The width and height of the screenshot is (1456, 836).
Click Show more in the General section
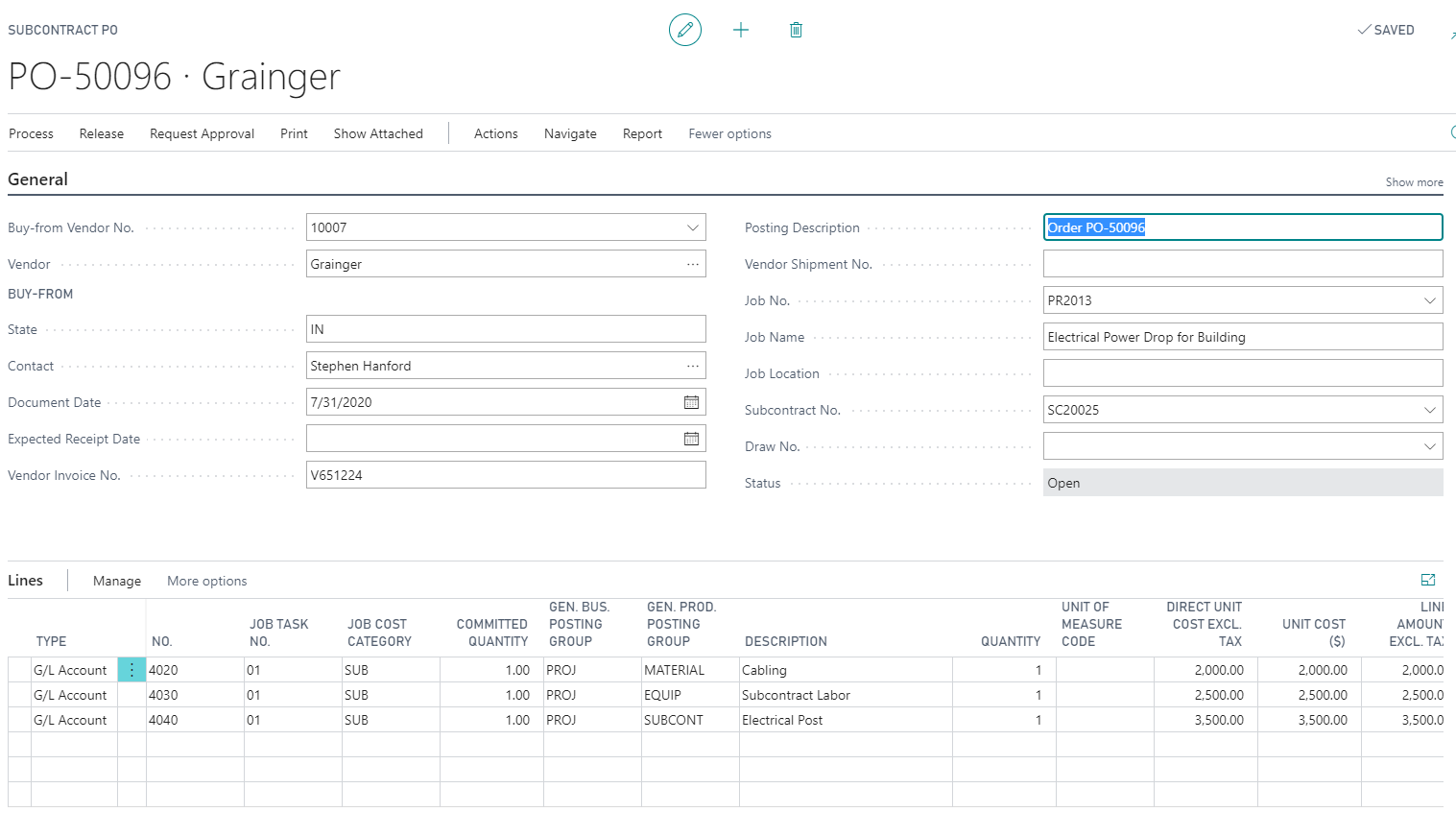click(x=1414, y=181)
